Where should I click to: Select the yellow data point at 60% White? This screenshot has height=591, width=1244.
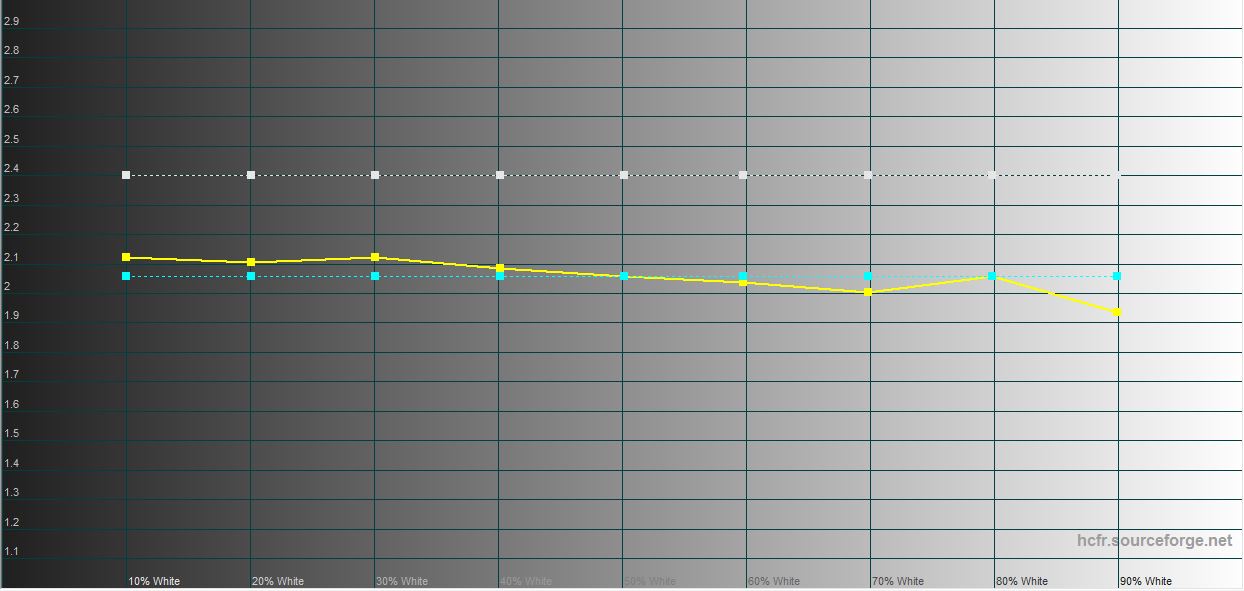tap(743, 283)
